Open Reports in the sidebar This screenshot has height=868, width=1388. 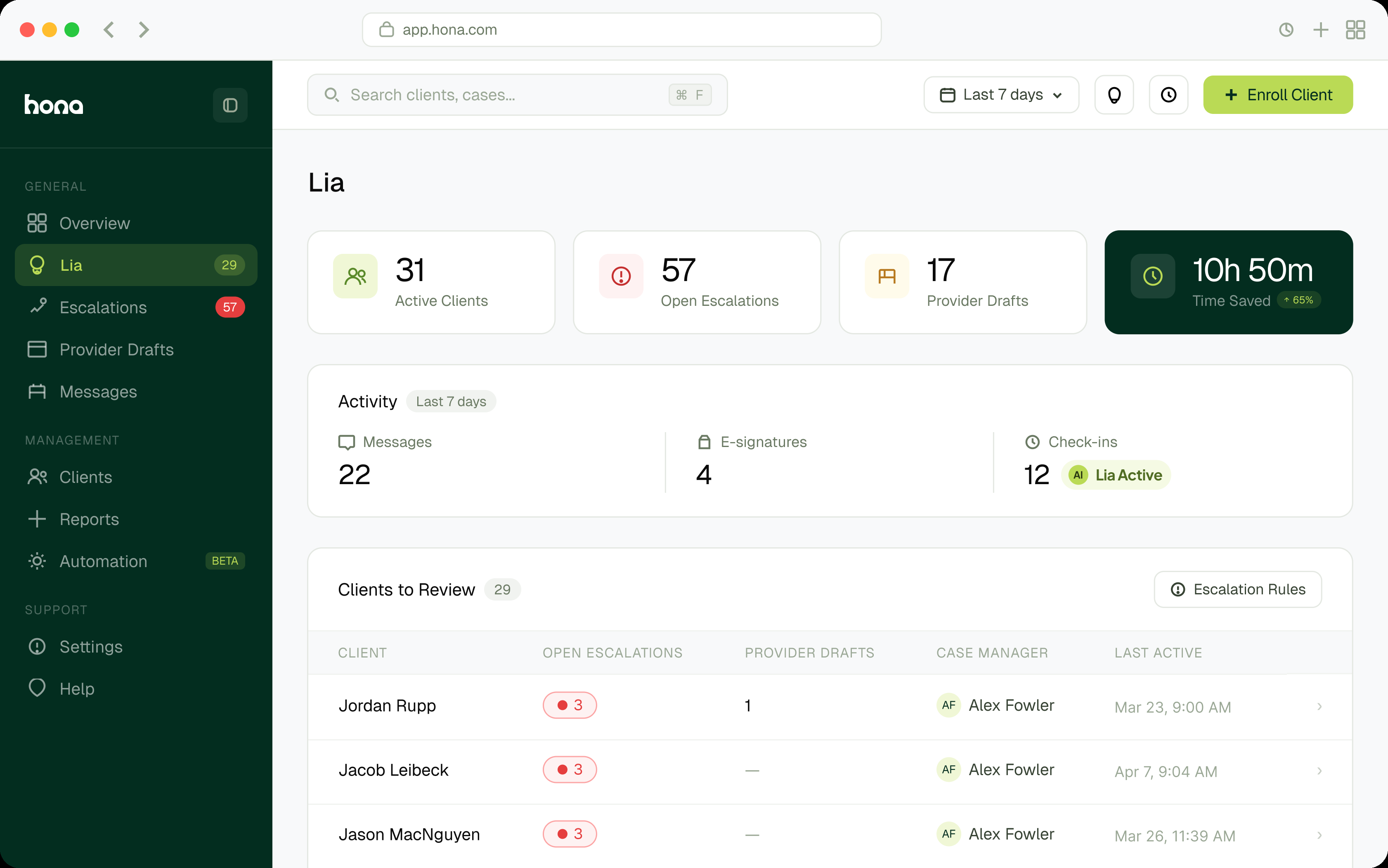[136, 519]
